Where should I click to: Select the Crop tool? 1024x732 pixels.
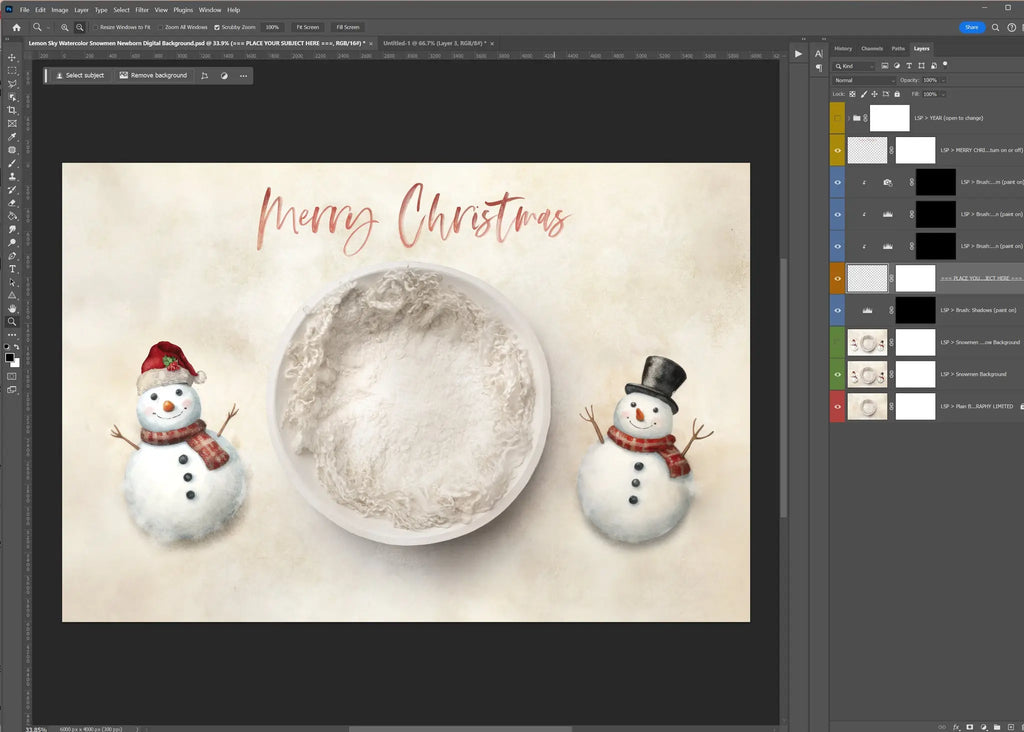coord(12,110)
